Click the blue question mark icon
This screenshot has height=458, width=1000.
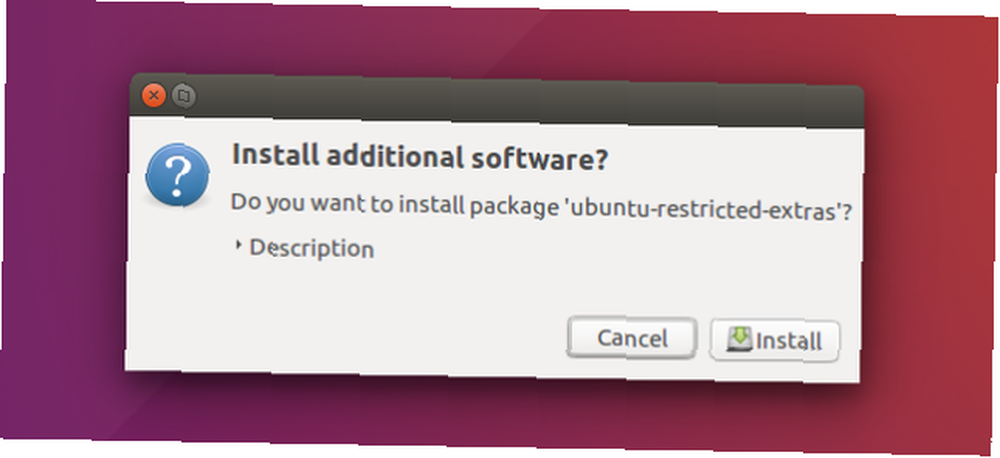click(177, 174)
